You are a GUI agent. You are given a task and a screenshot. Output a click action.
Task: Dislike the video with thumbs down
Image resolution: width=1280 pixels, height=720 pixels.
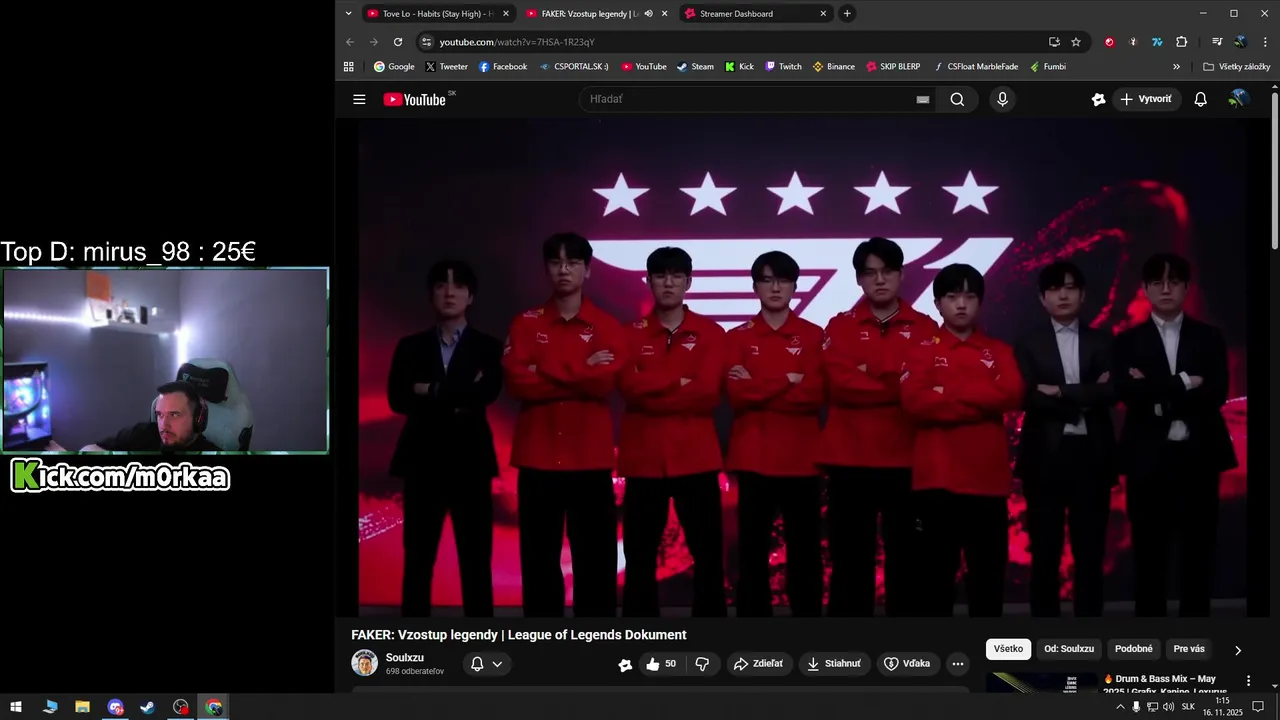(702, 664)
